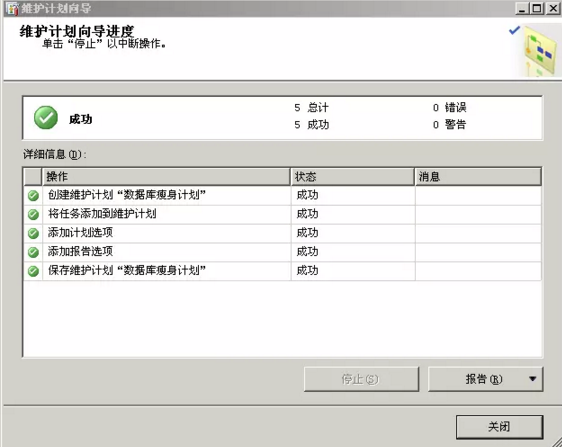Select the 创建维护计划“数据库瘦身计划” row
Image resolution: width=562 pixels, height=447 pixels.
coord(282,196)
